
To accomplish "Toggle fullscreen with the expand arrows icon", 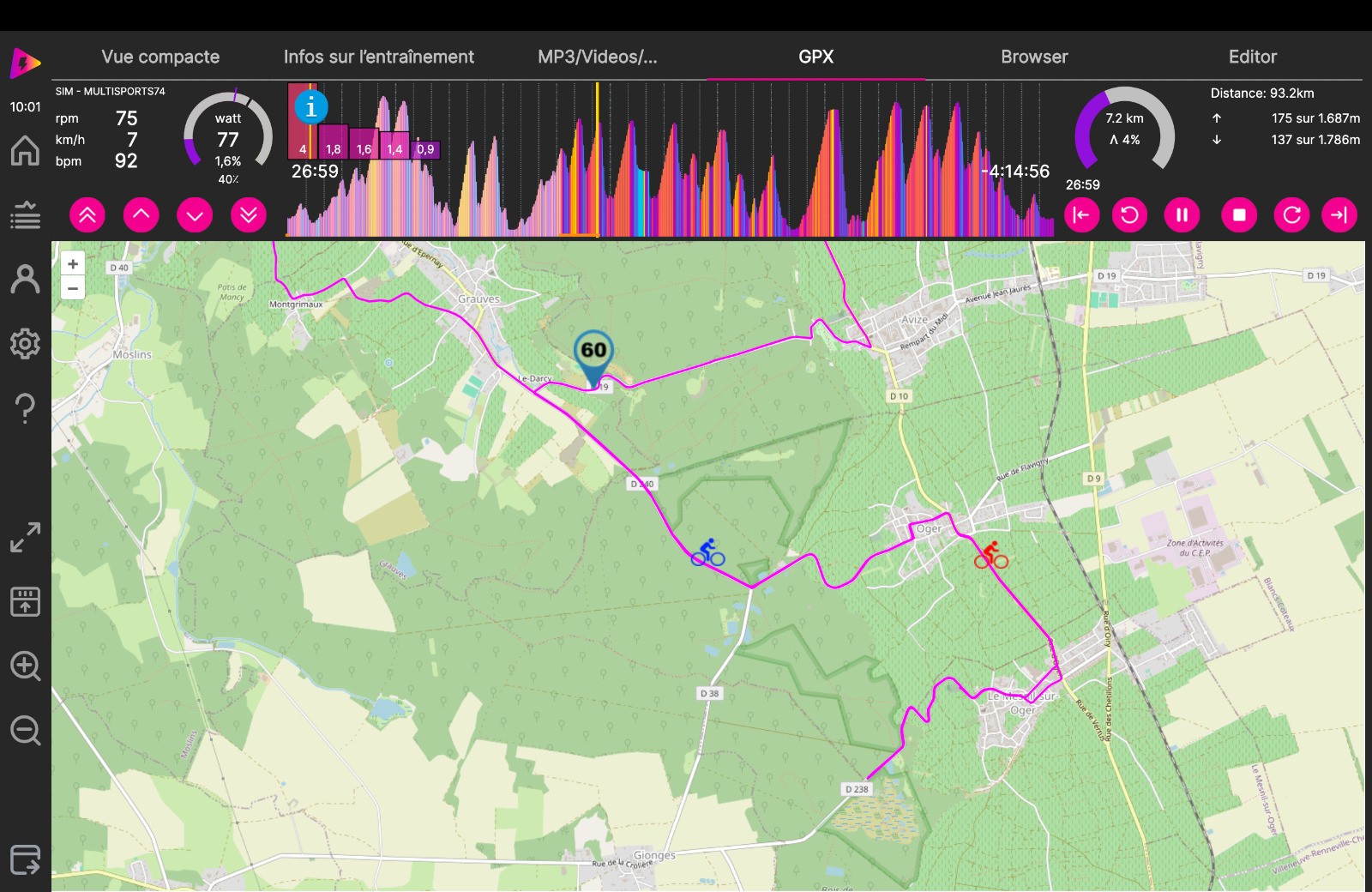I will tap(25, 538).
